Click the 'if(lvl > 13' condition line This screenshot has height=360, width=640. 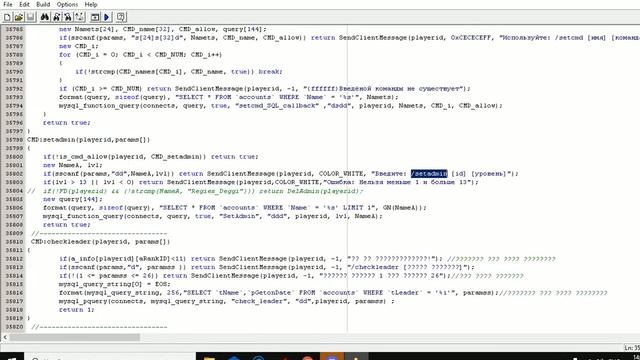click(x=261, y=182)
